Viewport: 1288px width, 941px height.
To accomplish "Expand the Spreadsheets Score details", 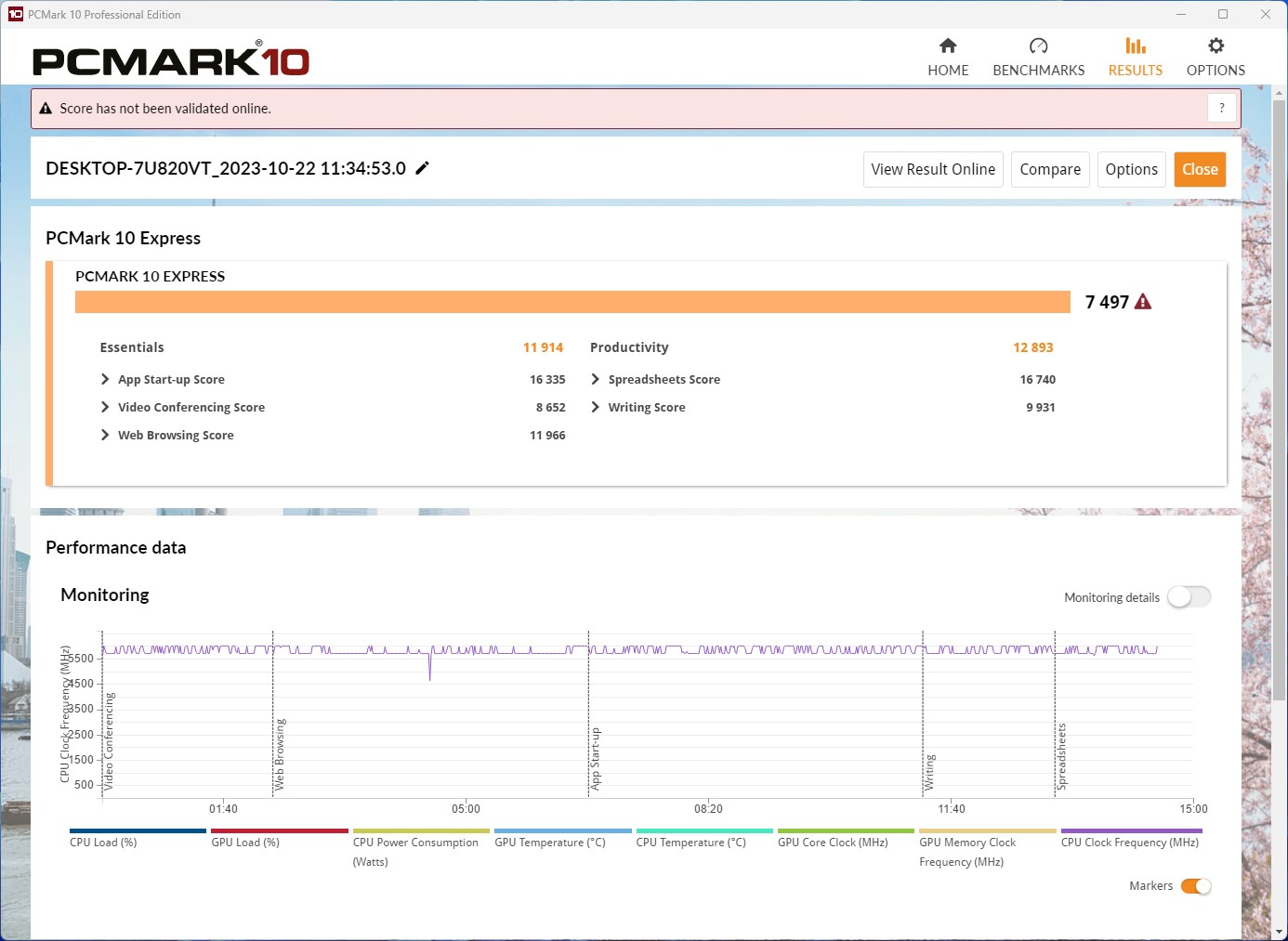I will coord(596,379).
